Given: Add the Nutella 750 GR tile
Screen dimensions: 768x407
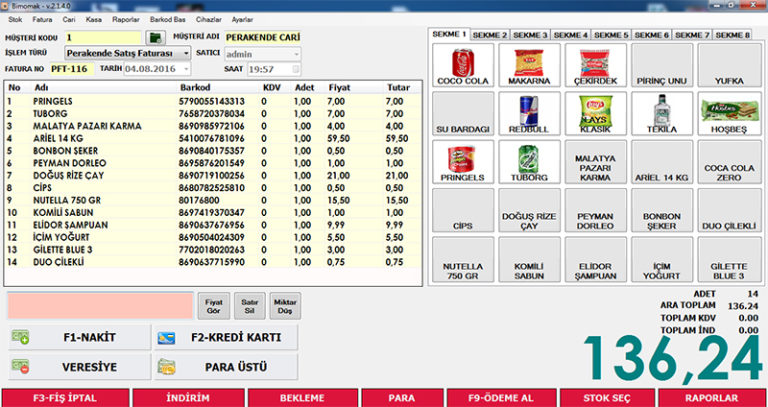Looking at the screenshot, I should (x=463, y=260).
